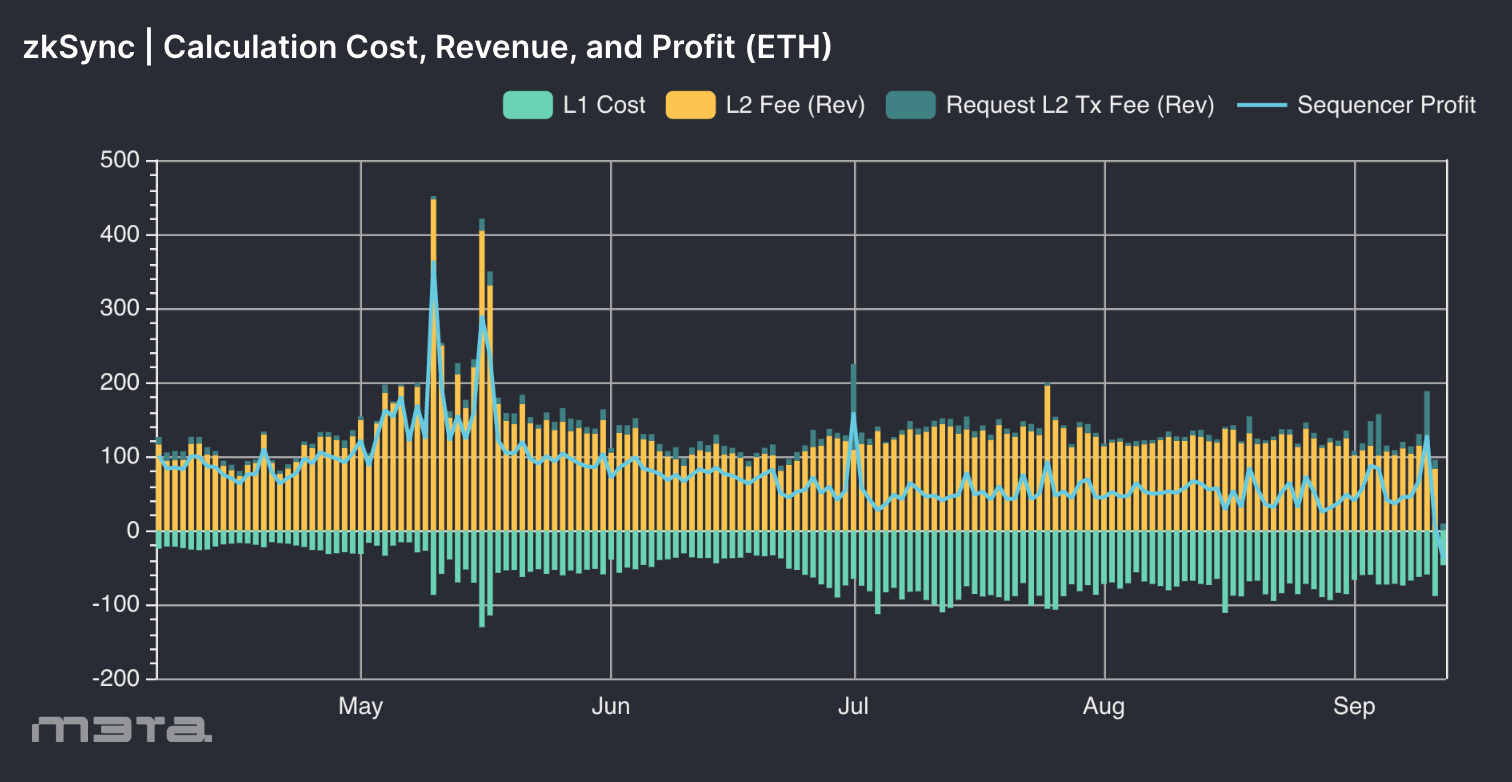Hide the "L2 Fee (Rev)" series via its label
This screenshot has width=1512, height=782.
795,105
